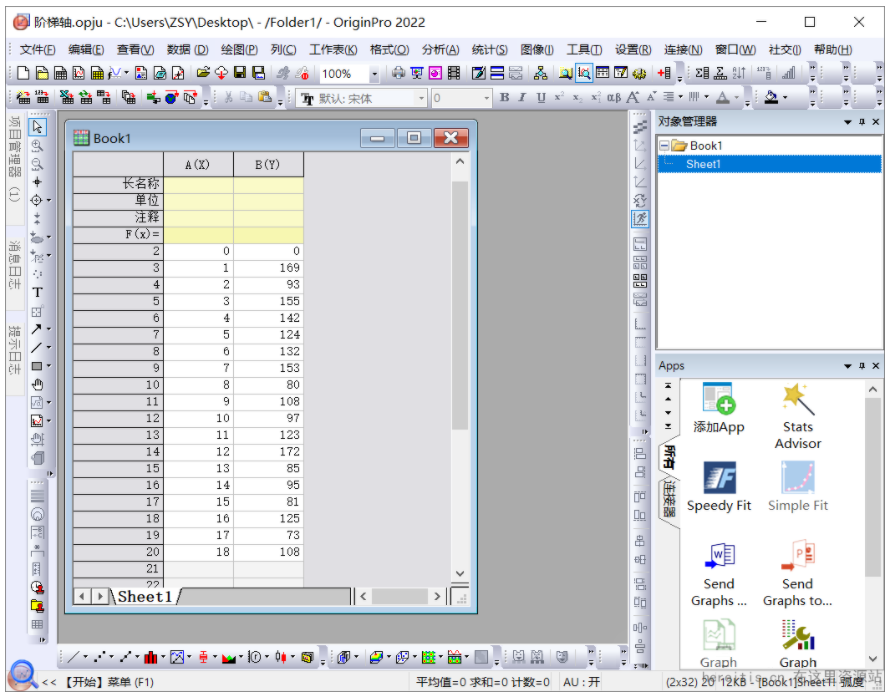Click the Box chart icon in the bottom toolbar
888x694 pixels.
(203, 657)
